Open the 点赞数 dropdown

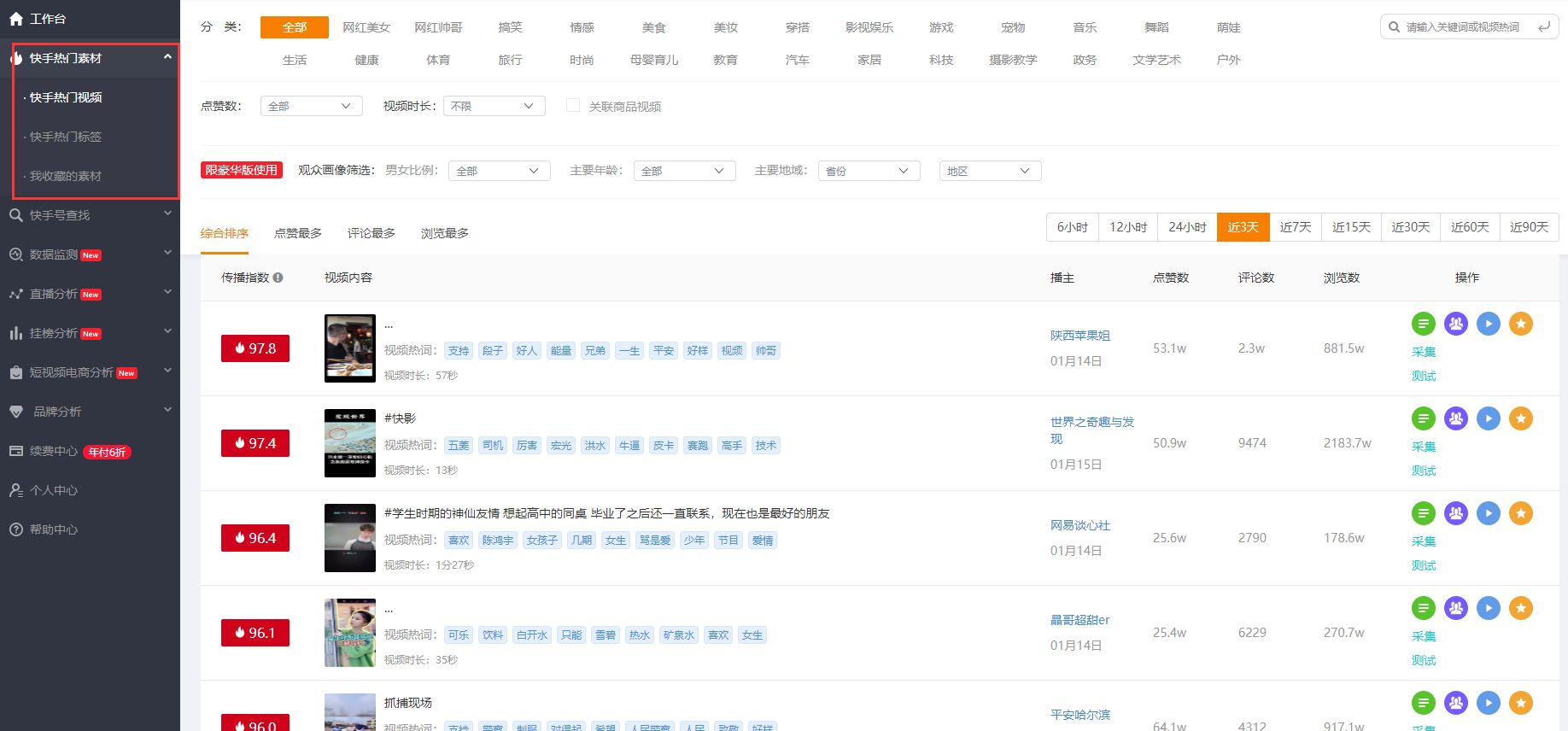[311, 106]
